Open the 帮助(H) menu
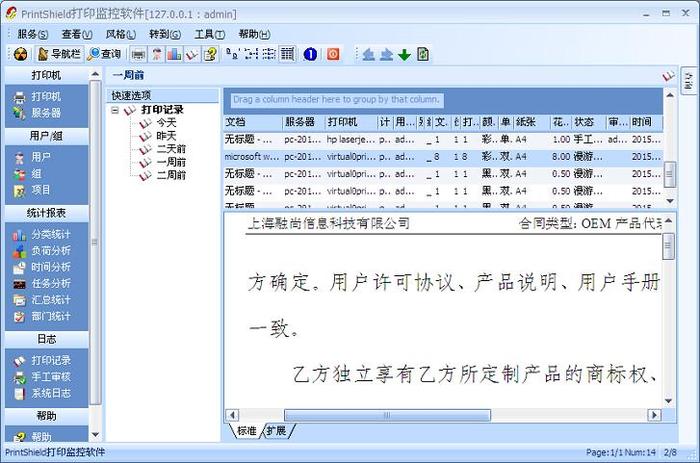Screen dimensions: 700x463 (254, 34)
